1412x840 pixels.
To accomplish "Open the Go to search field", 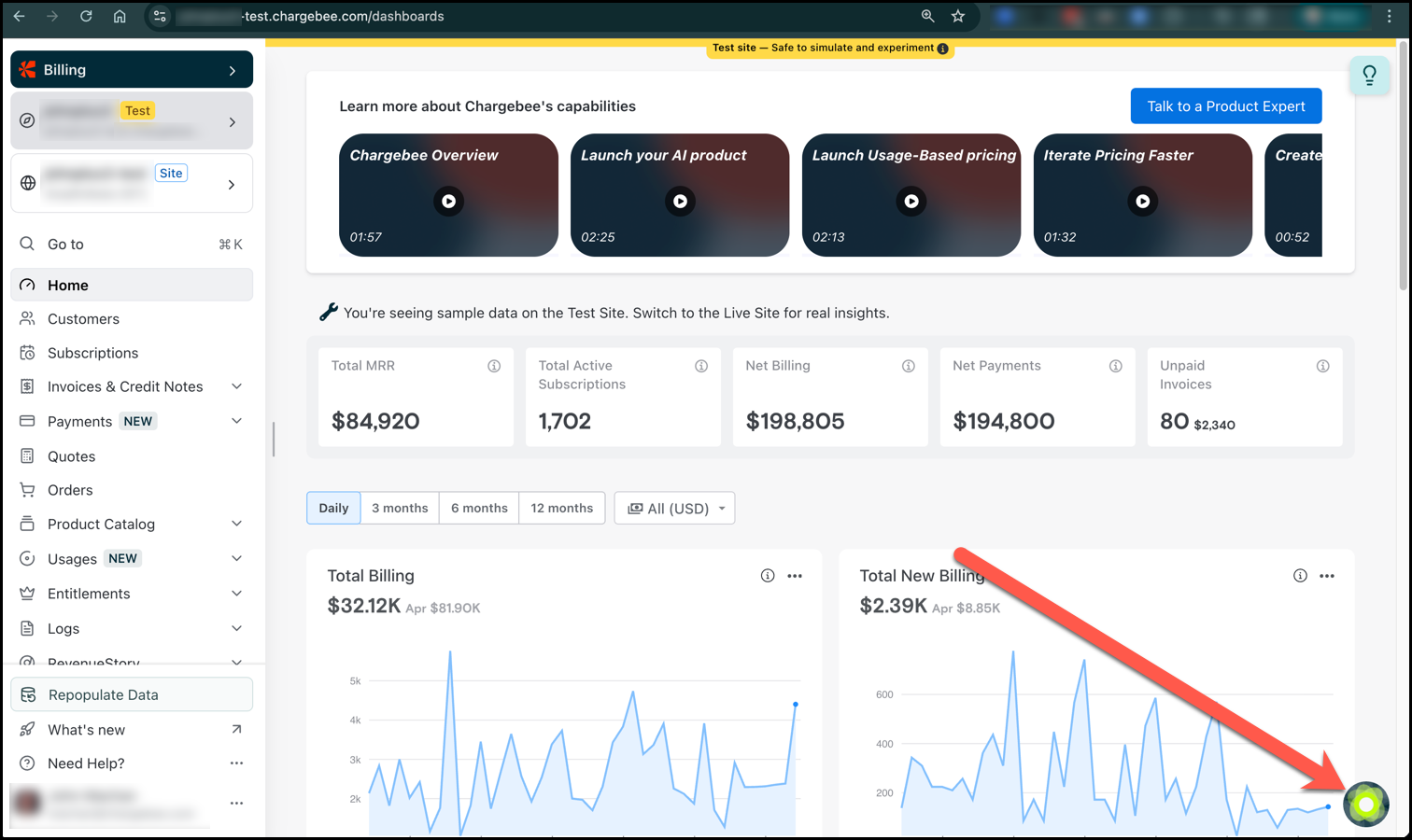I will [x=132, y=245].
